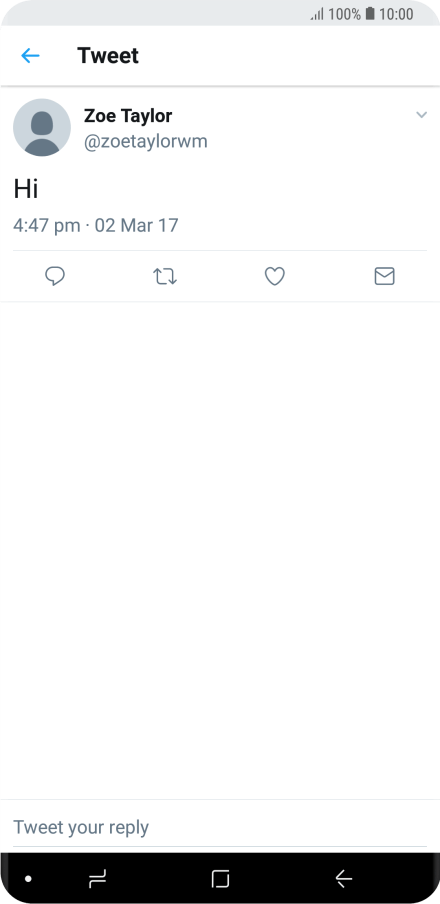Select the tweet timestamp 4:47 pm
The width and height of the screenshot is (440, 904).
47,225
